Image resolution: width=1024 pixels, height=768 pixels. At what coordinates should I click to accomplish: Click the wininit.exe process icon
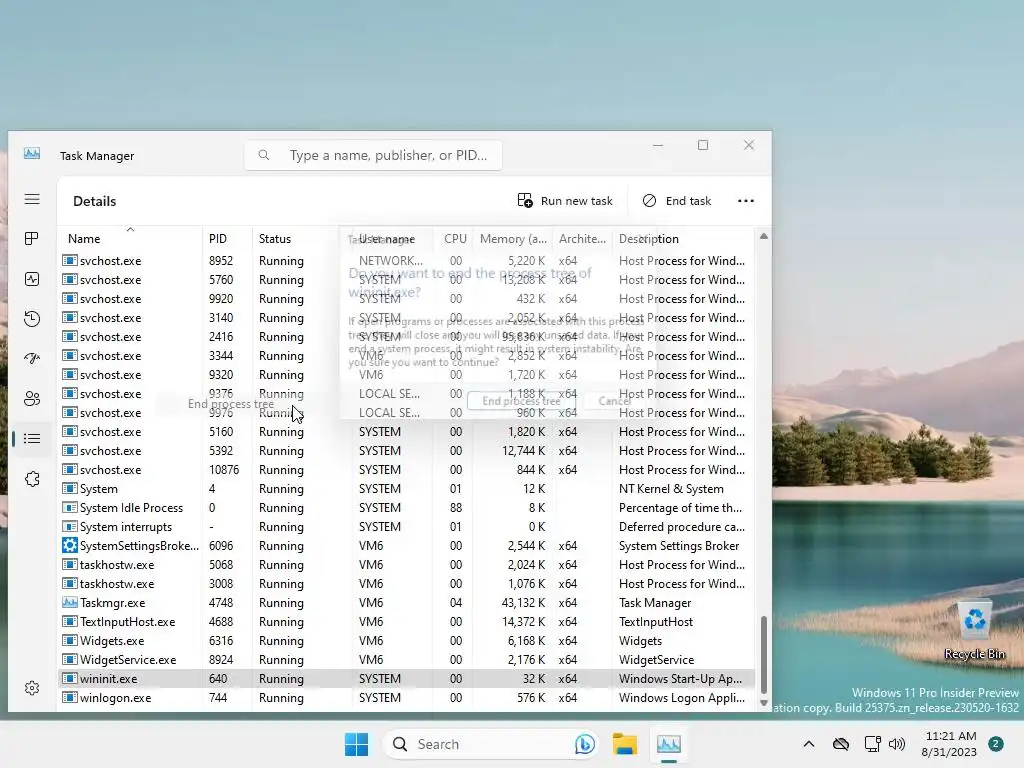(x=69, y=679)
